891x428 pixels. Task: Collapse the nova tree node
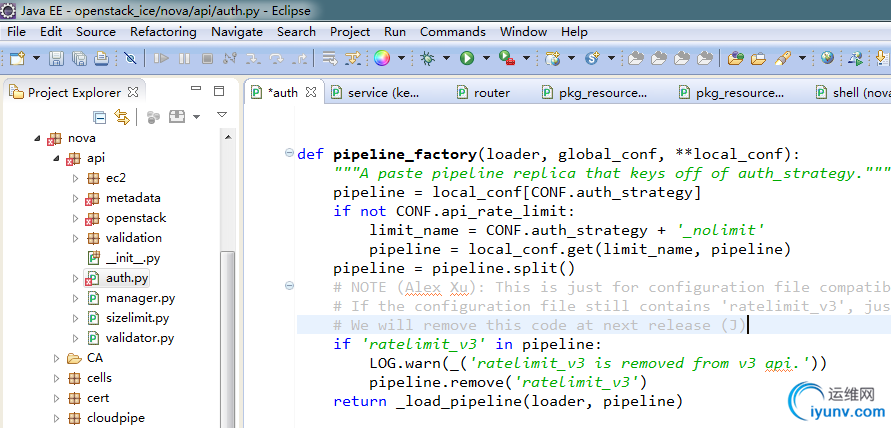point(38,138)
